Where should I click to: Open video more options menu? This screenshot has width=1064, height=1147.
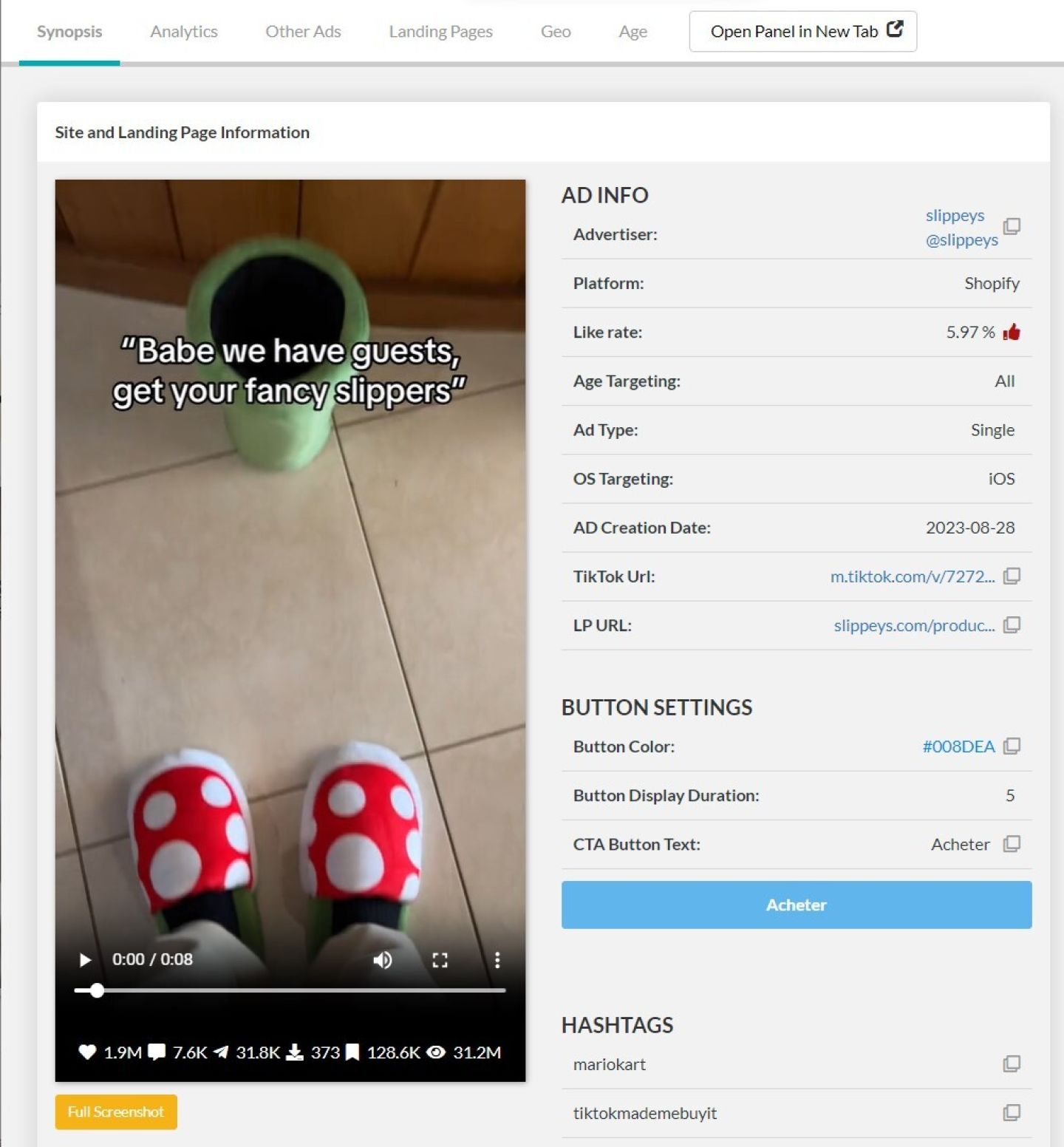(x=497, y=960)
